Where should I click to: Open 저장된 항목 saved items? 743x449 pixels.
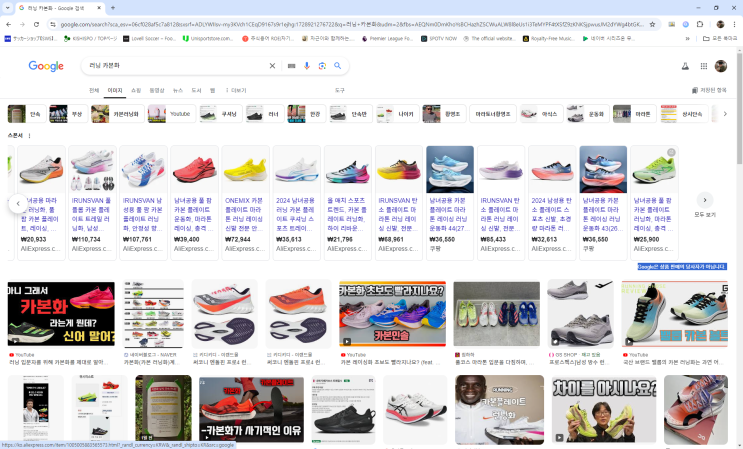pyautogui.click(x=709, y=90)
